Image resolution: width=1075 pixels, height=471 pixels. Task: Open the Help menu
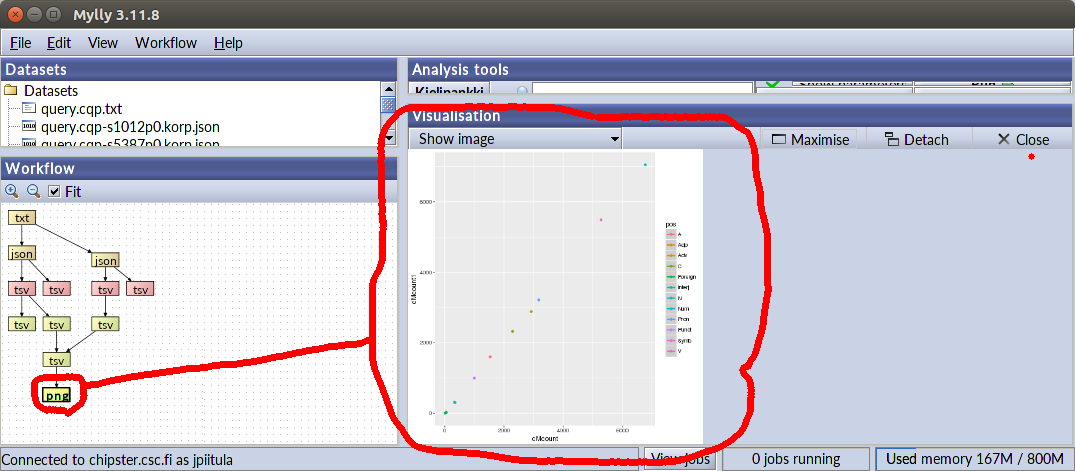click(228, 43)
